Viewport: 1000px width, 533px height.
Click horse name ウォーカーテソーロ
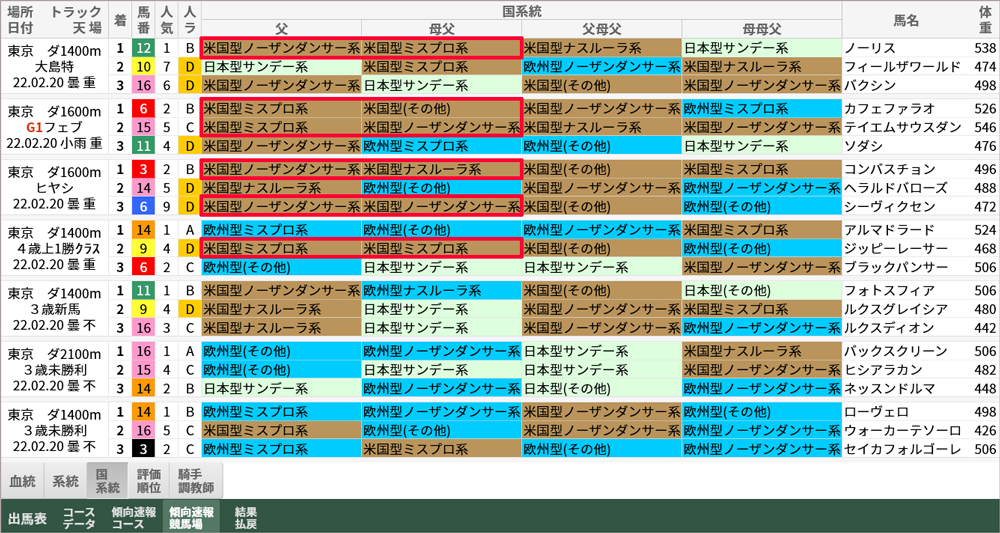click(902, 430)
